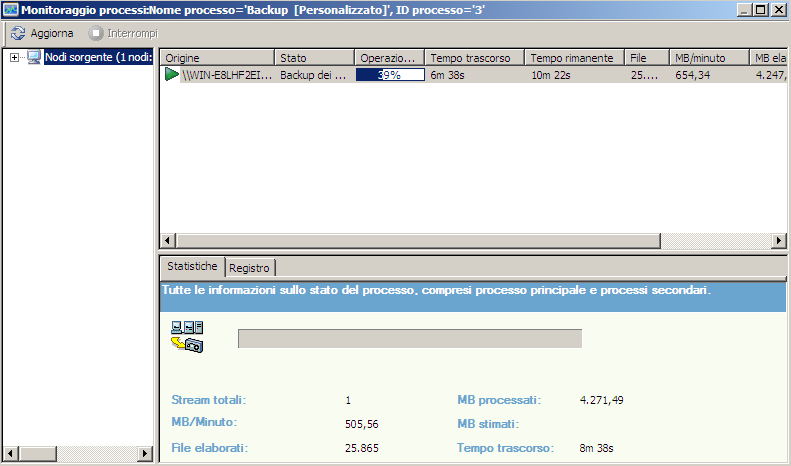791x466 pixels.
Task: Click the computer icon beside Nodi sorgente
Action: click(x=34, y=57)
